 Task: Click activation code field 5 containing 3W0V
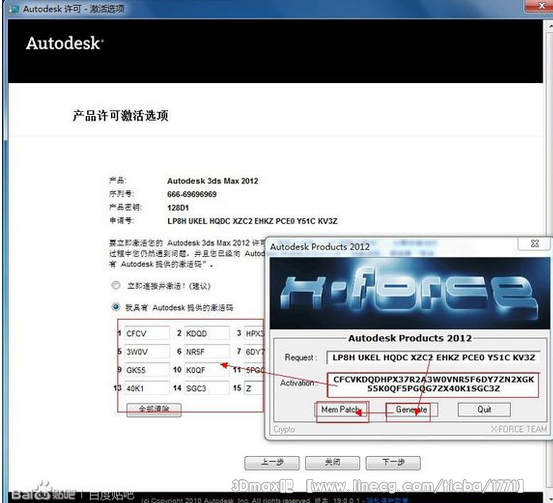(x=146, y=352)
